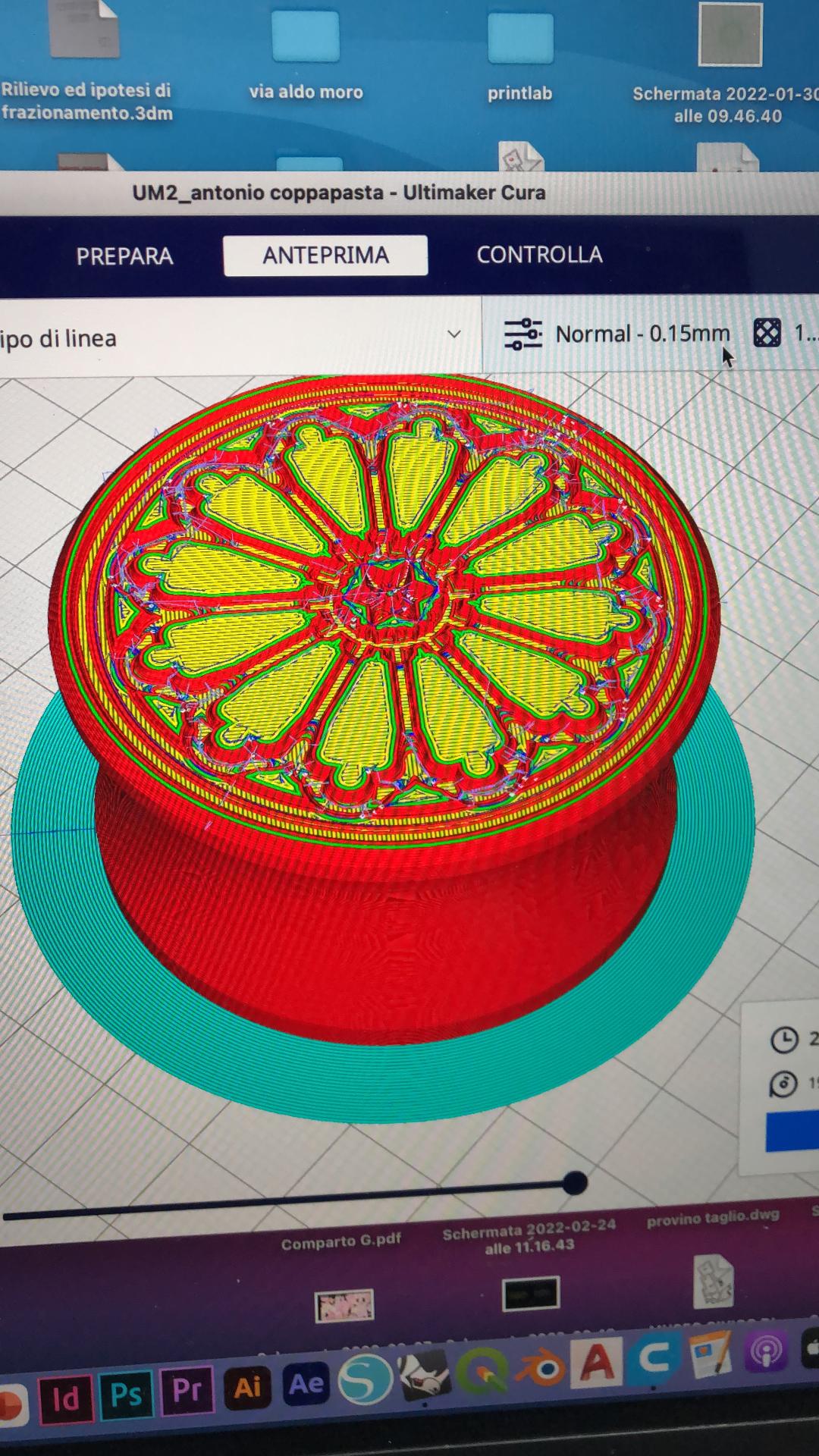Click the filament spool material icon
The height and width of the screenshot is (1456, 819).
(x=783, y=1084)
